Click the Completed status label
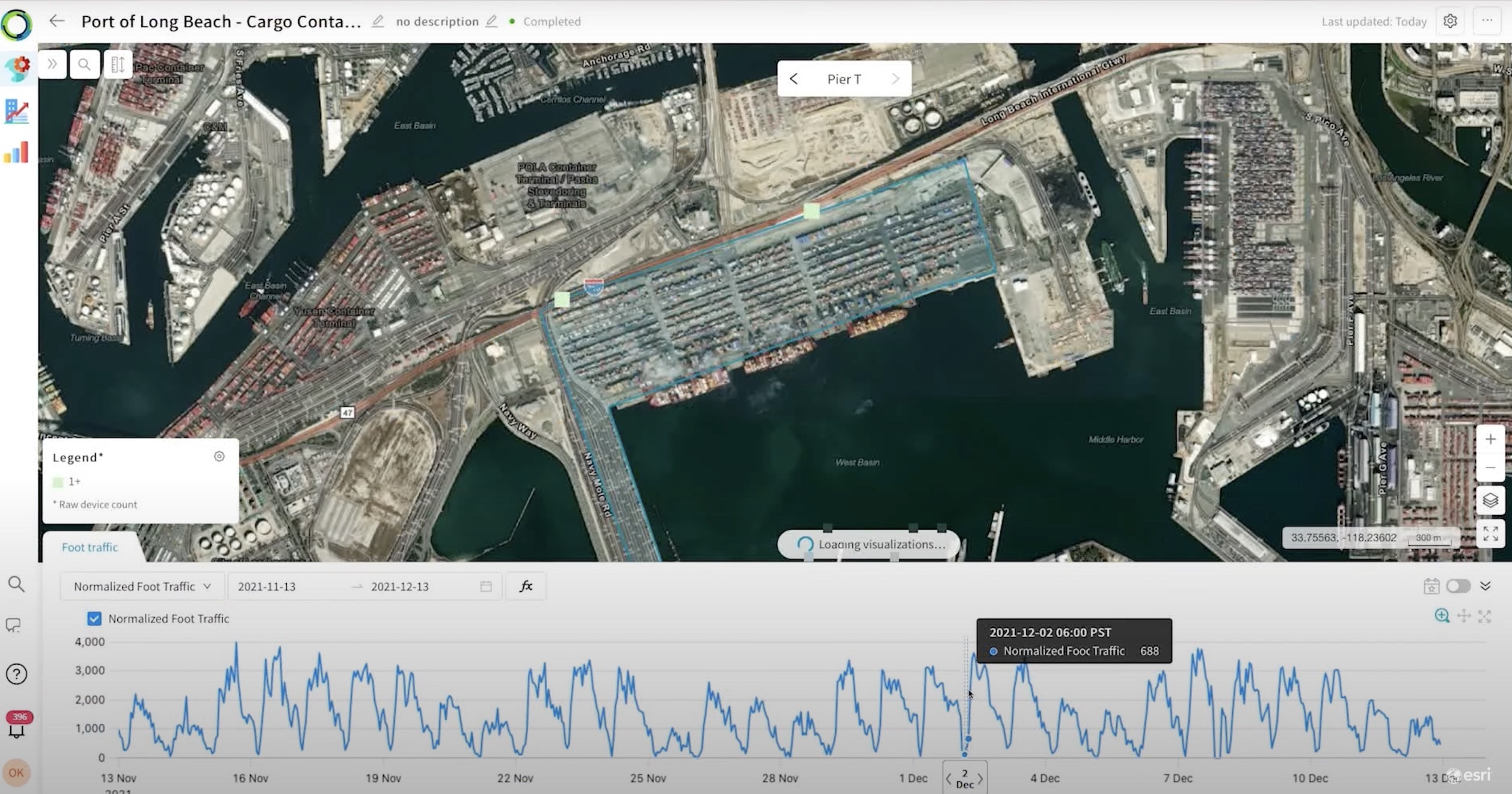 point(552,22)
